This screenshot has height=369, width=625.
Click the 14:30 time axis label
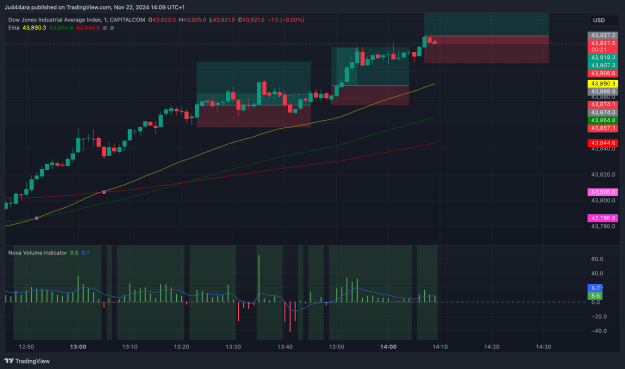543,347
